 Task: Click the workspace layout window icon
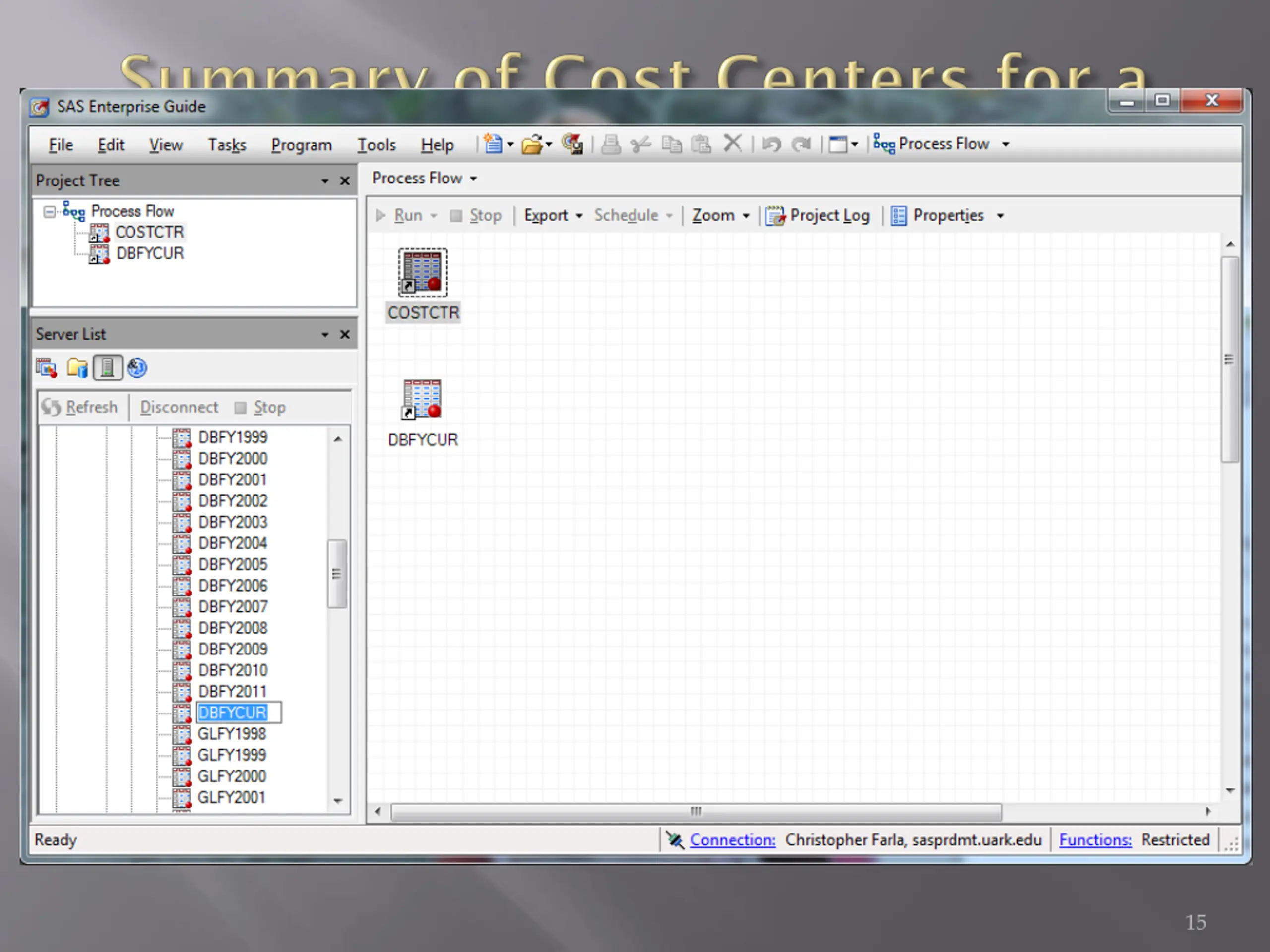click(838, 144)
